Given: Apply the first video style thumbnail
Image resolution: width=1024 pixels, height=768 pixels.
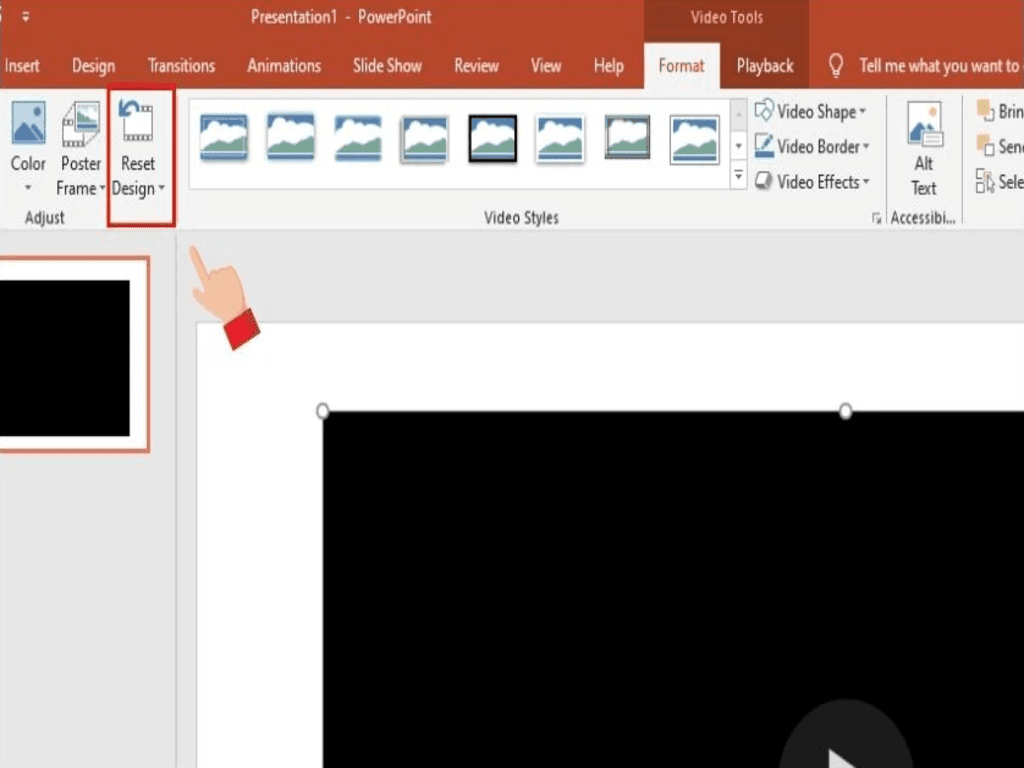Looking at the screenshot, I should click(222, 138).
